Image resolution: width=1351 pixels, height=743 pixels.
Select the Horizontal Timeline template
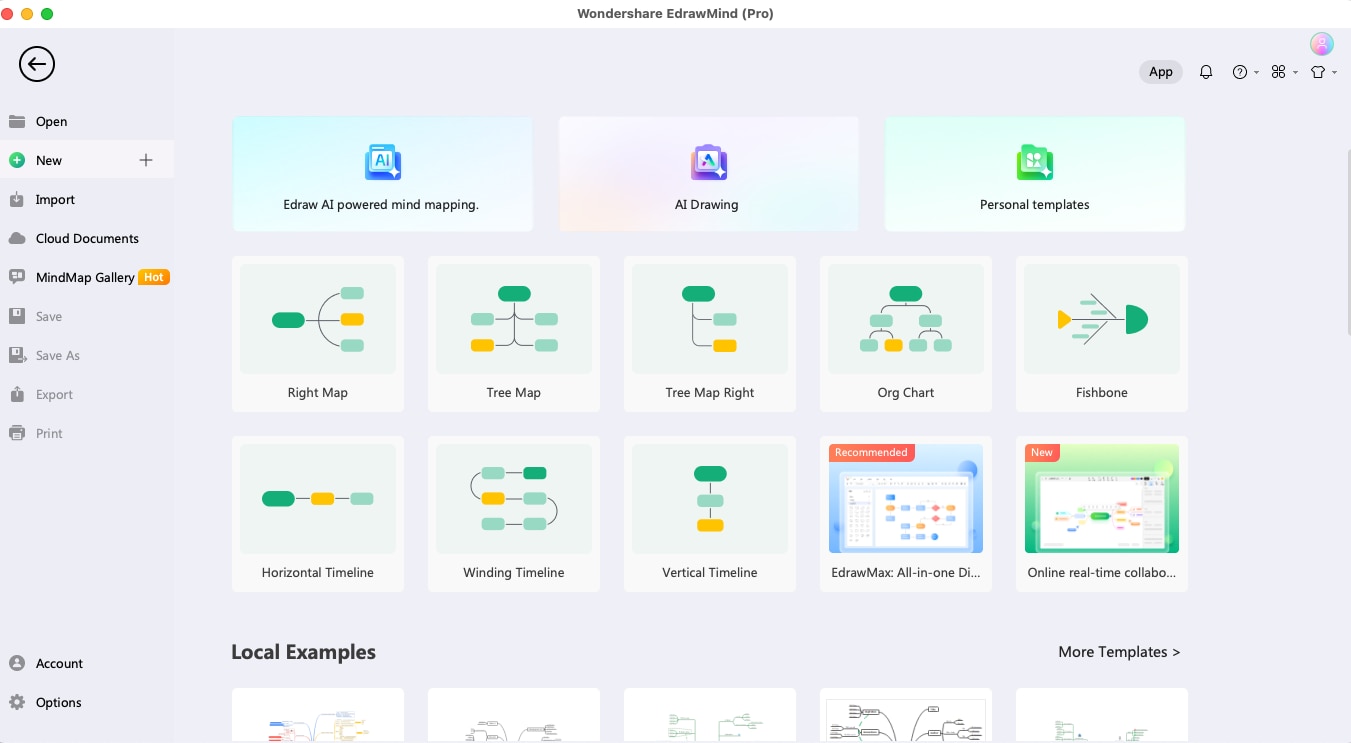318,514
